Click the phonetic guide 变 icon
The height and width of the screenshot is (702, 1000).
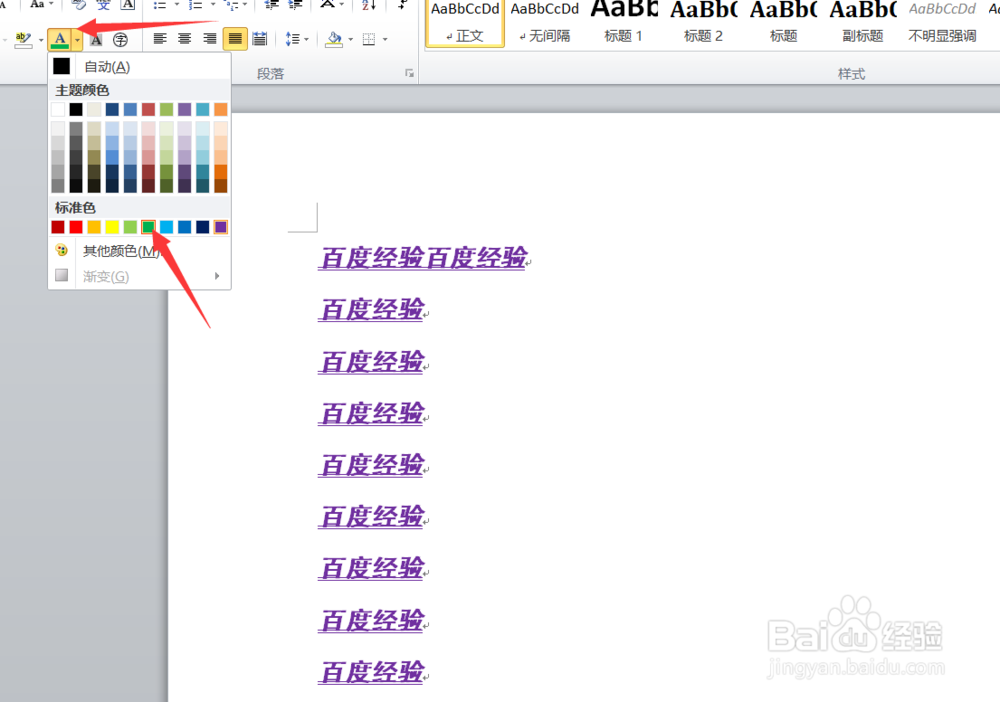(x=103, y=4)
